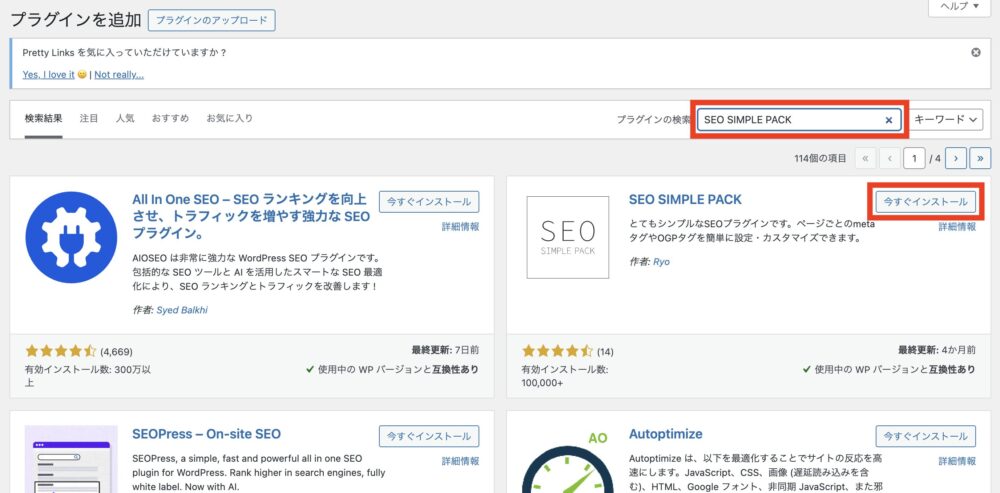
Task: Open the SEO SIMPLE PACK title link
Action: [685, 200]
